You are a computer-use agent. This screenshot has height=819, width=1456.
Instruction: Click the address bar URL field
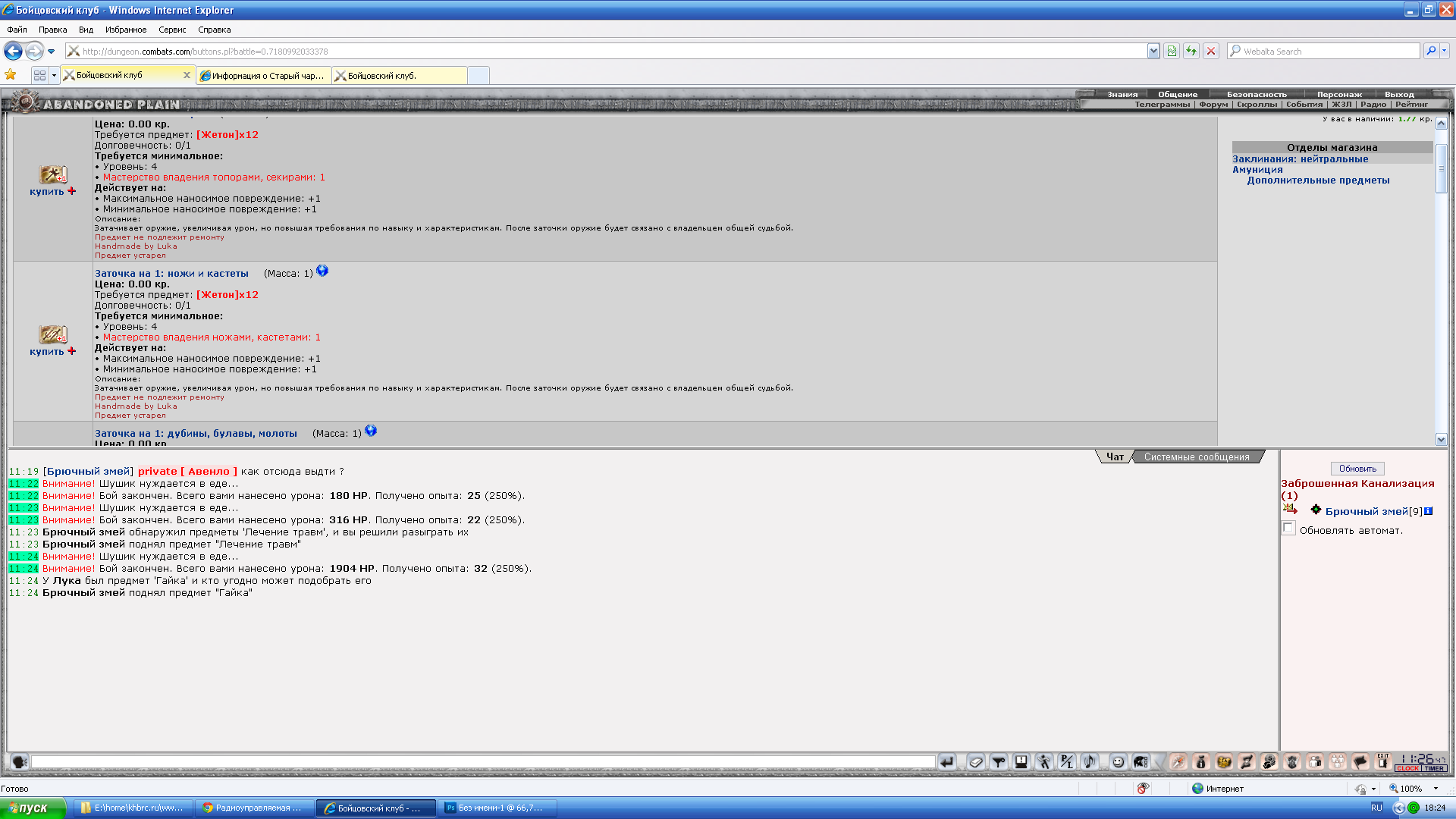(605, 51)
